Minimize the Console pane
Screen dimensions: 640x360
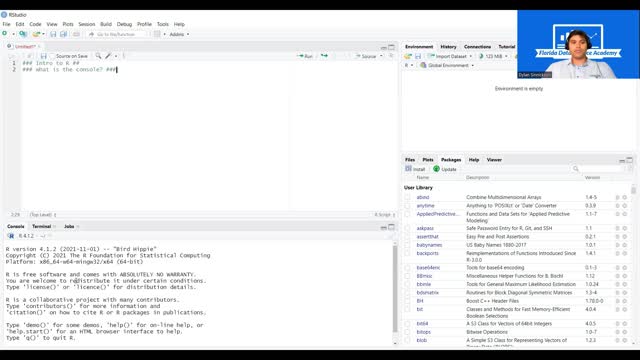pos(384,227)
